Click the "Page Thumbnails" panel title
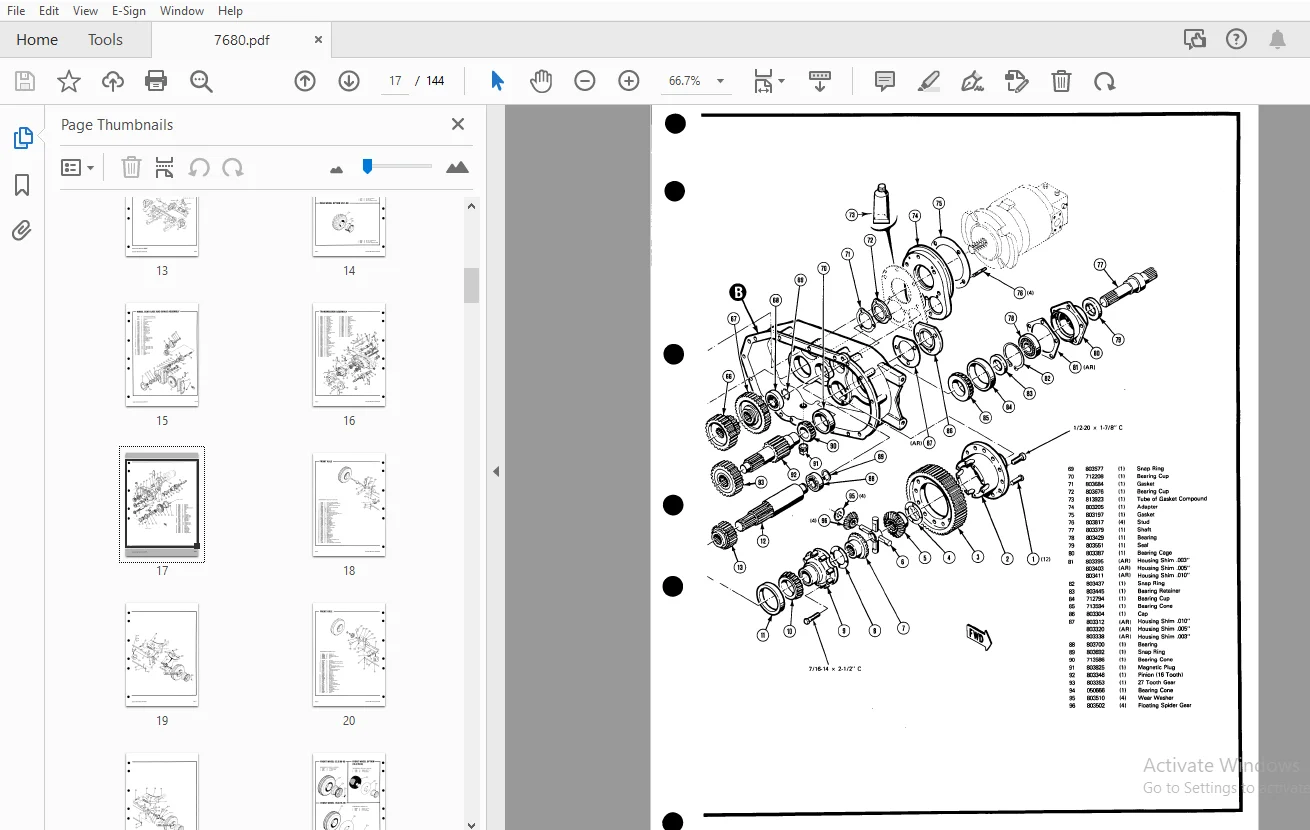1310x830 pixels. pos(117,125)
